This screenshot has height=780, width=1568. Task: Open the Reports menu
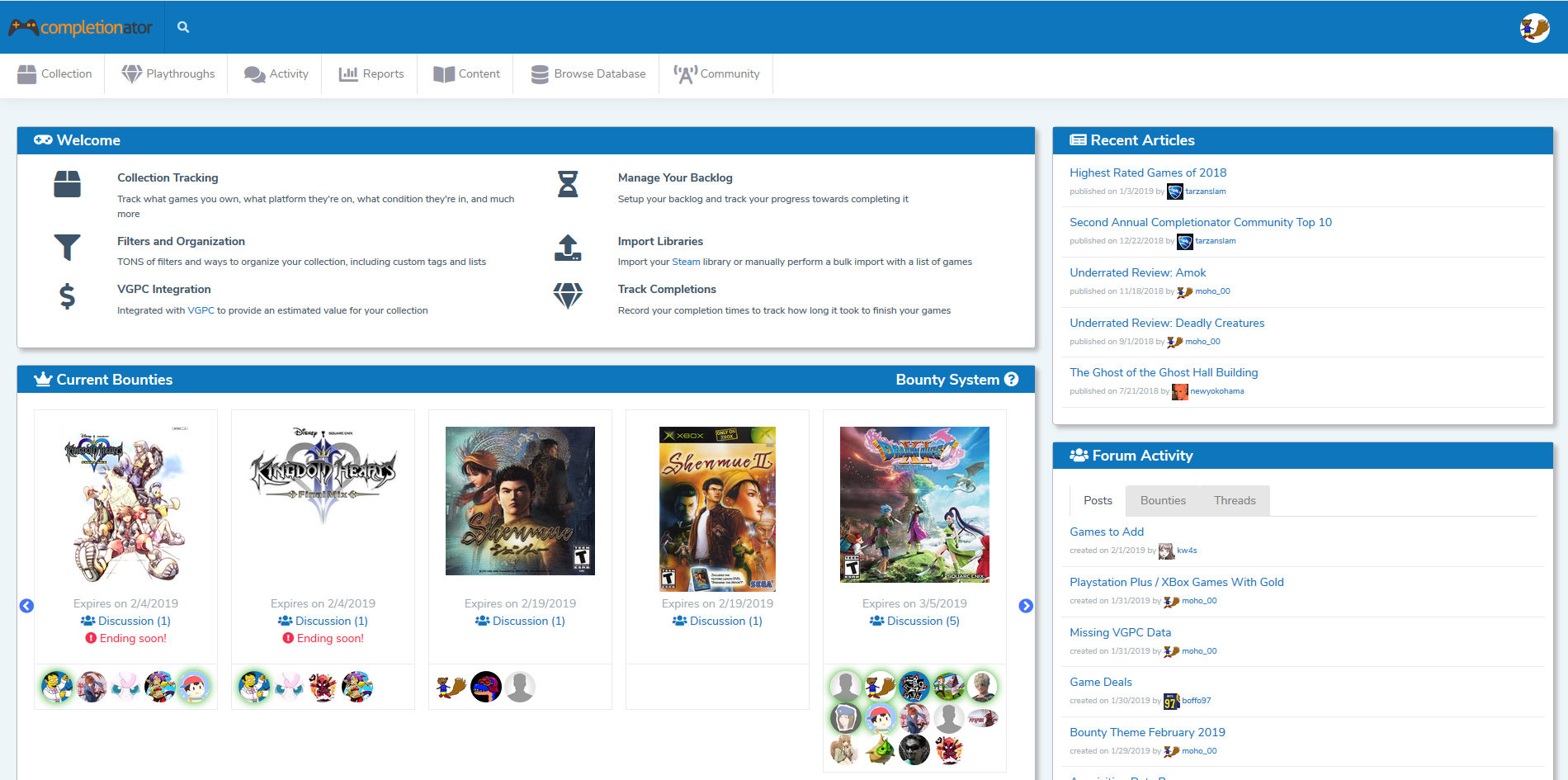371,74
